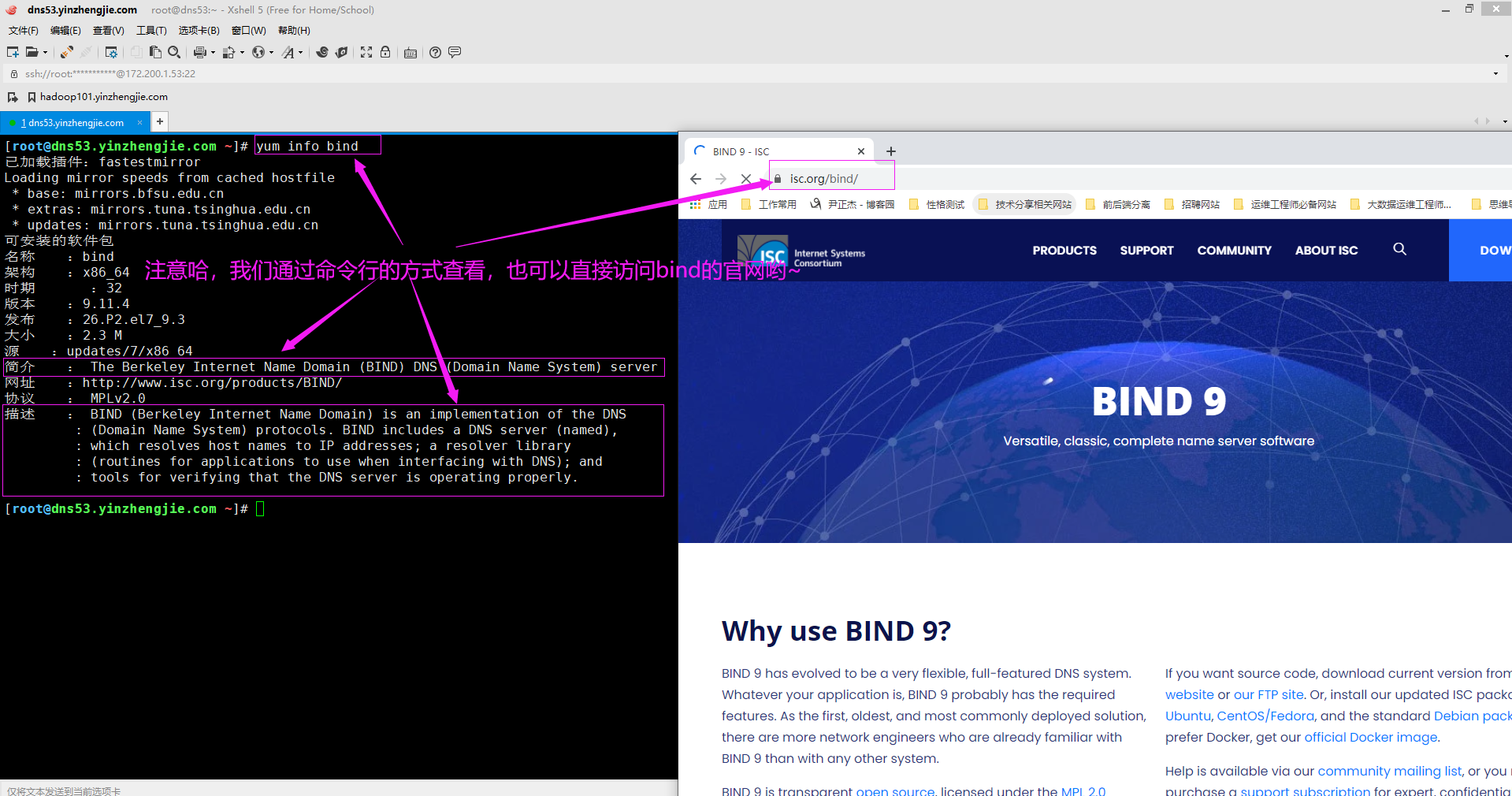Toggle Xshell full screen icon
This screenshot has width=1512, height=796.
pos(366,52)
